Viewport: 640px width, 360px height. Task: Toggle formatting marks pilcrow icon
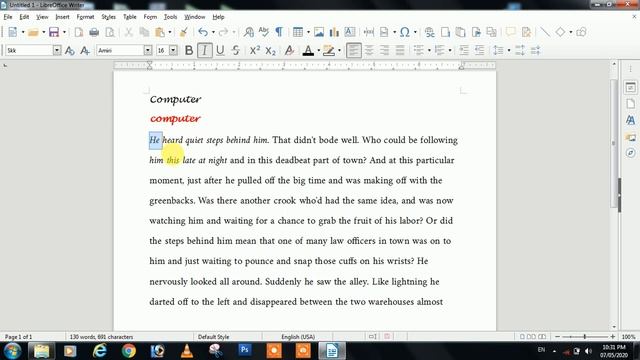point(279,32)
